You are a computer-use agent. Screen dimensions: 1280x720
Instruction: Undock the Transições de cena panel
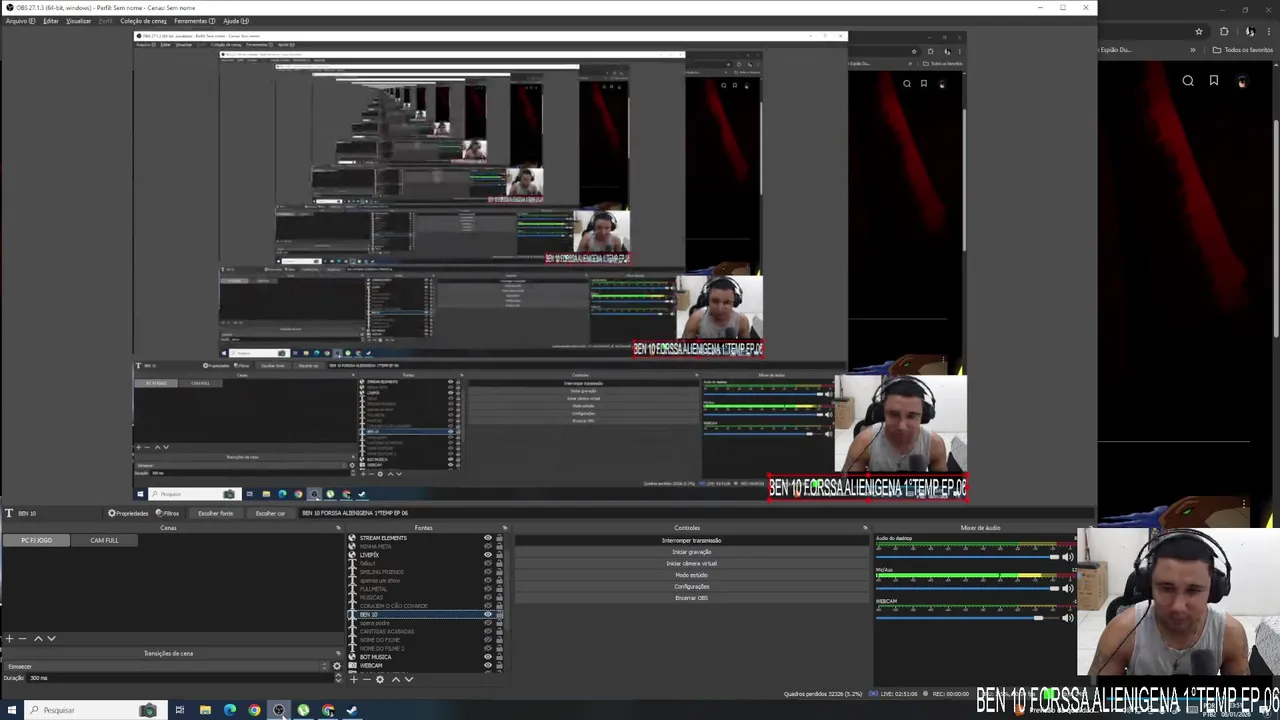coord(338,653)
